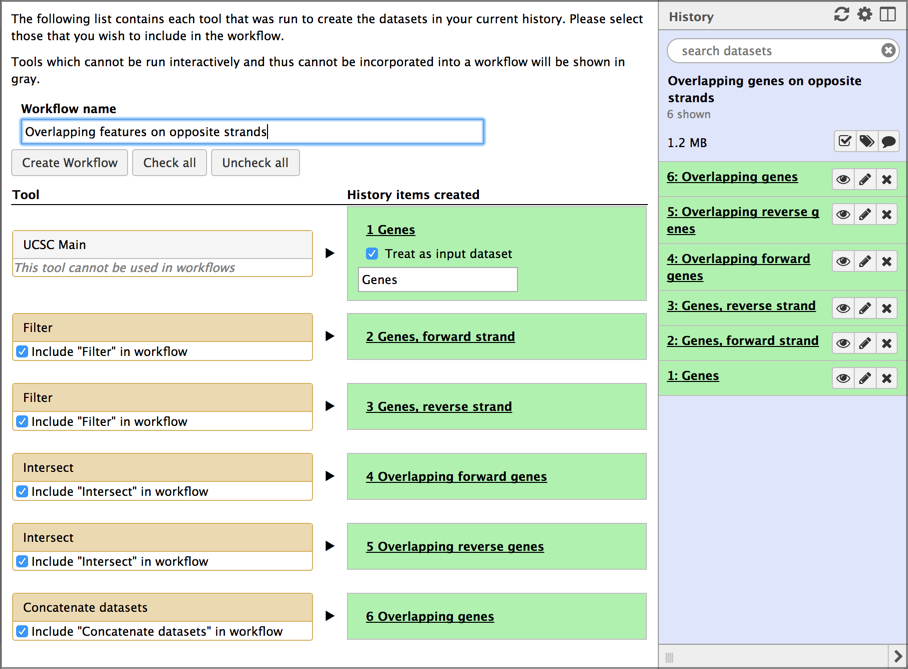This screenshot has width=908, height=669.
Task: Grab the history panel resize handle at bottom
Action: (669, 657)
